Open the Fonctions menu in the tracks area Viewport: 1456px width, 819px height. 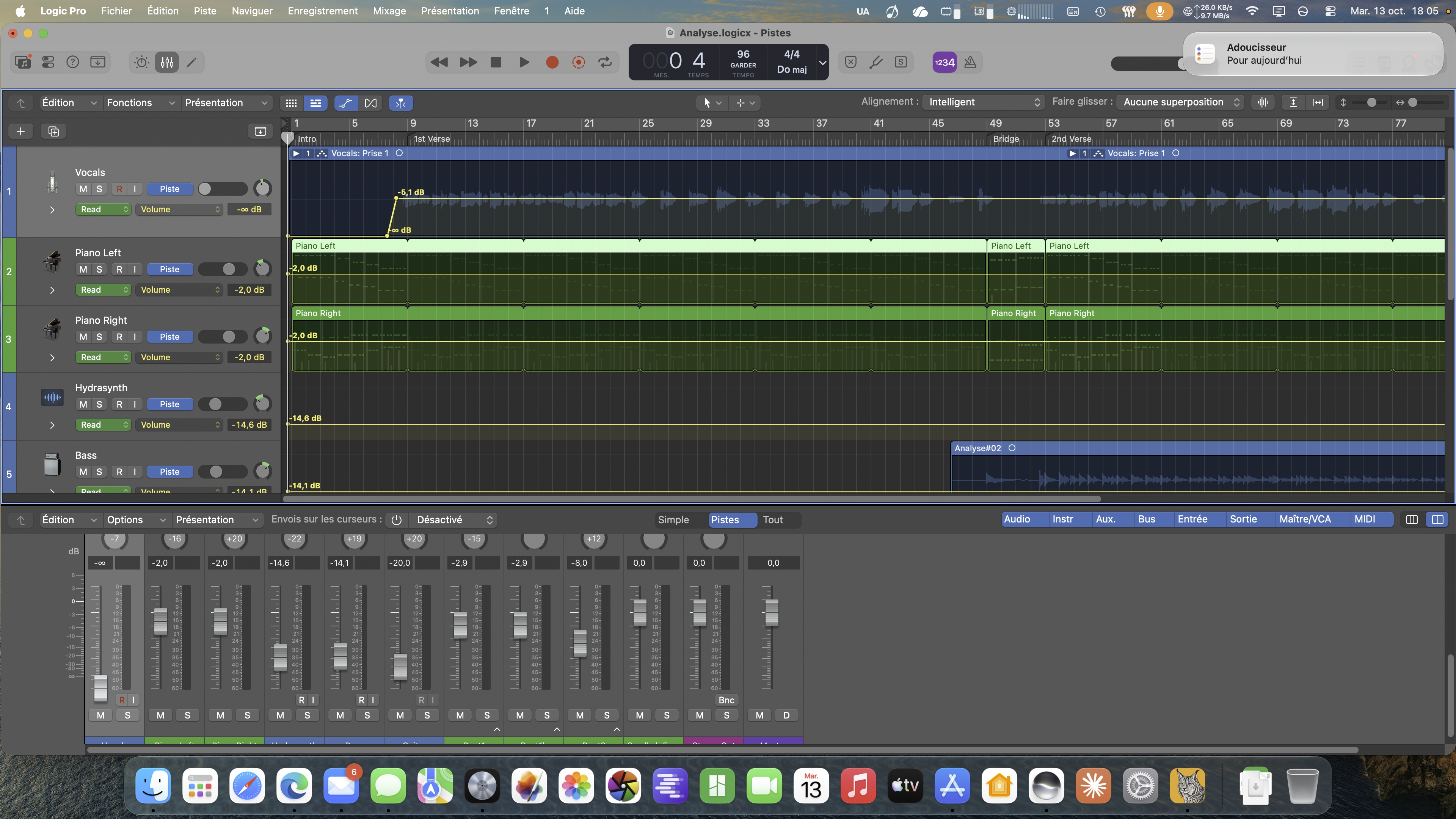tap(140, 103)
